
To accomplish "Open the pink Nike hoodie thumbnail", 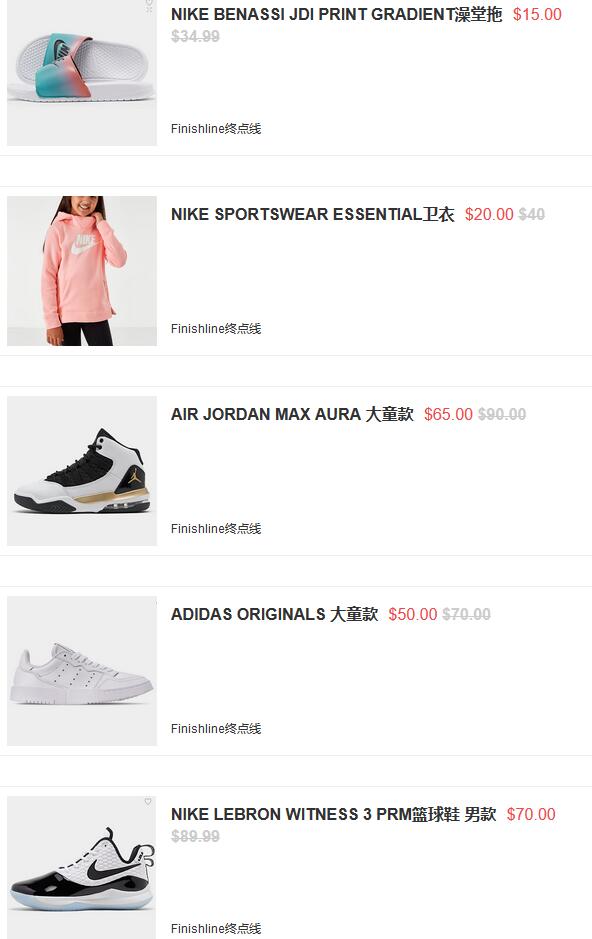I will 82,271.
